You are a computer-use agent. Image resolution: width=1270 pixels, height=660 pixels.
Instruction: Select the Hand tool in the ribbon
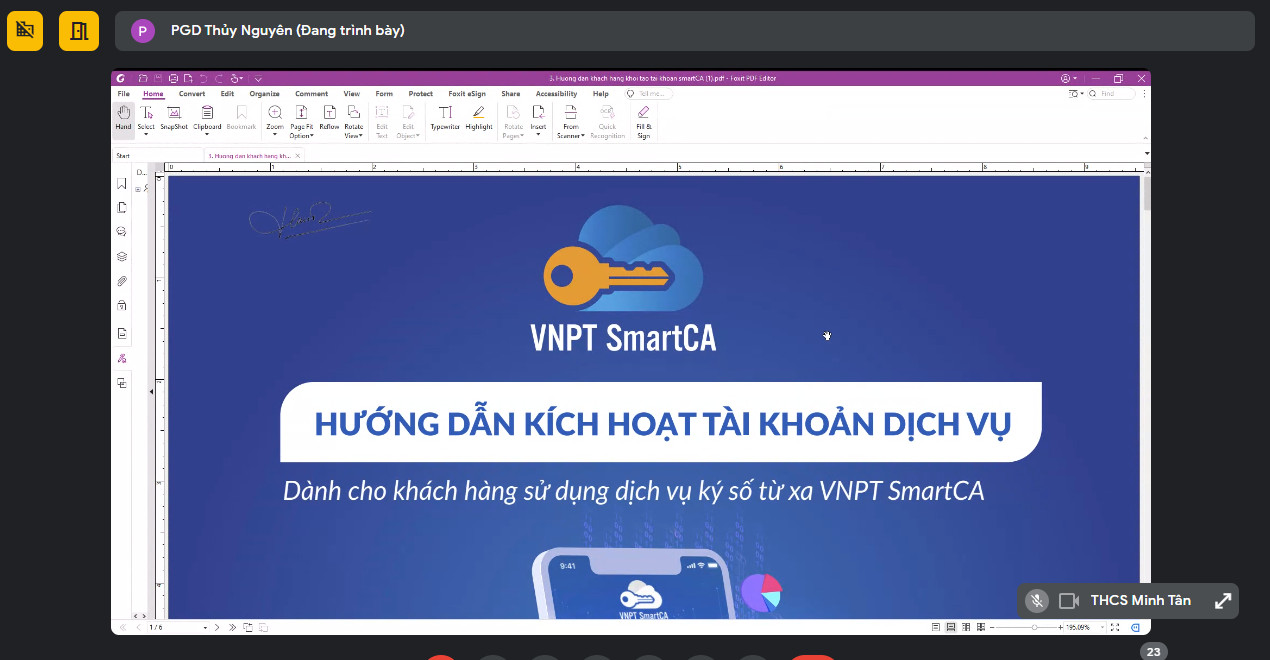(123, 117)
